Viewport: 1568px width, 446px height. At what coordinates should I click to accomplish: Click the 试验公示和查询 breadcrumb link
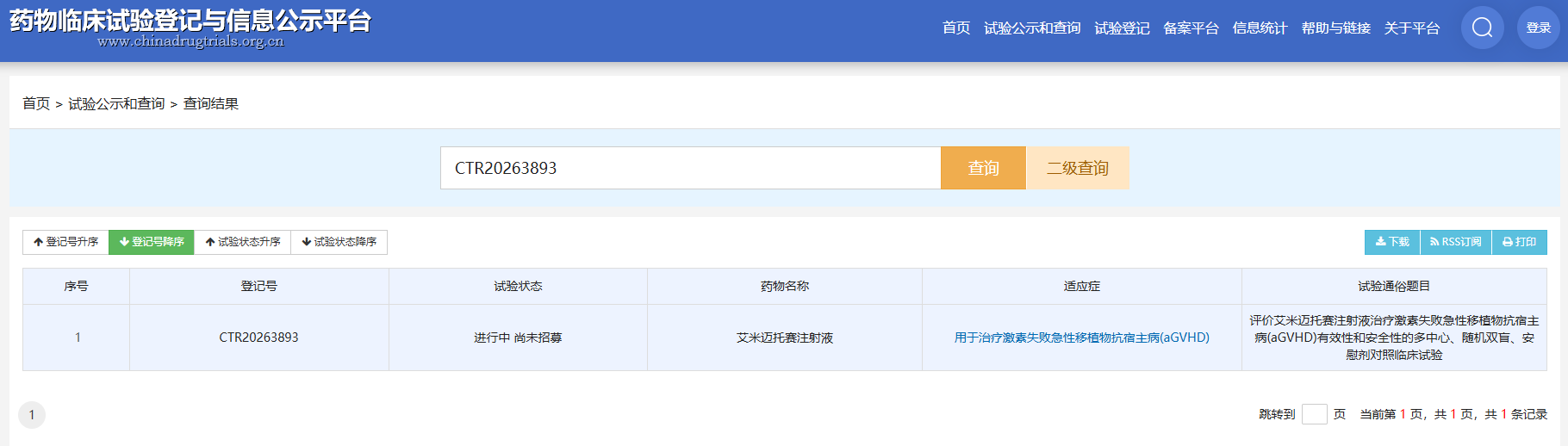coord(116,103)
